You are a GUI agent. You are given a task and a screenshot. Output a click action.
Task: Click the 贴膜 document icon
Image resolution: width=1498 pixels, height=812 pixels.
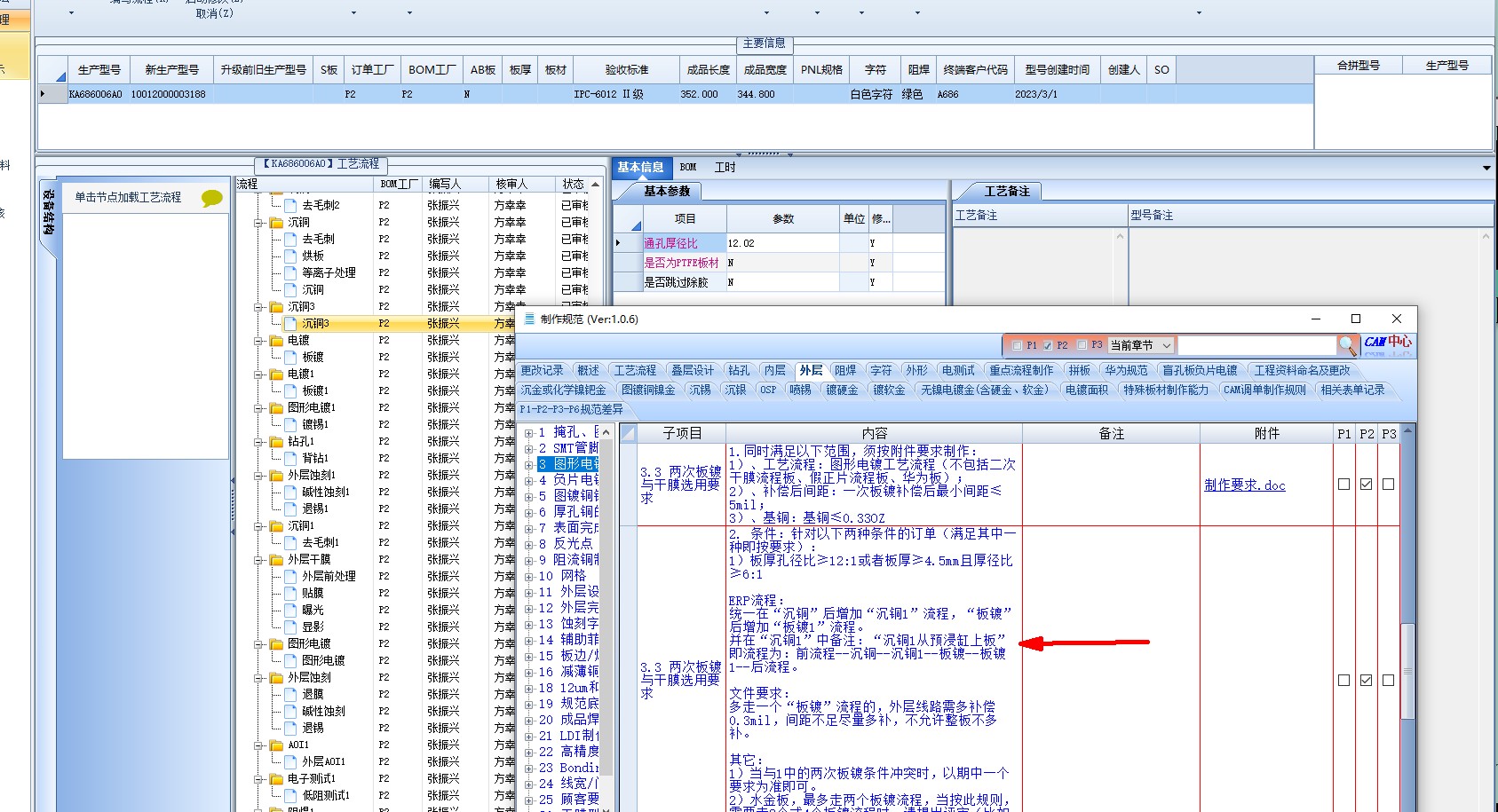click(290, 593)
